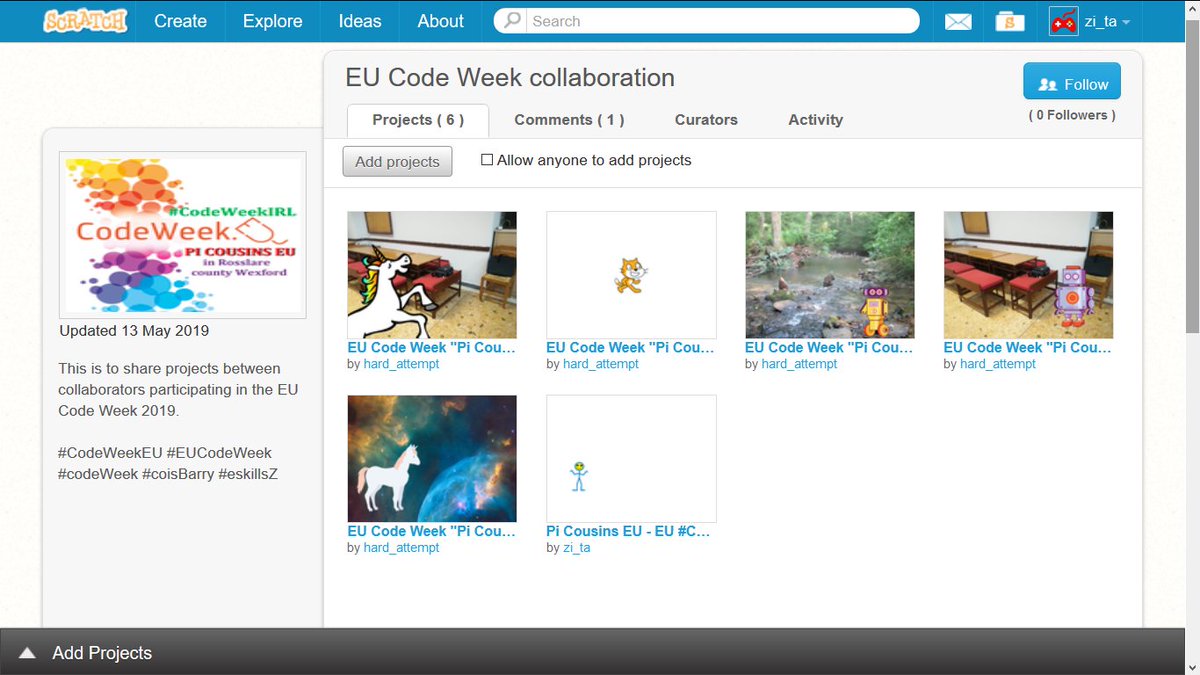
Task: Open title link under space unicorn thumbnail
Action: click(432, 531)
